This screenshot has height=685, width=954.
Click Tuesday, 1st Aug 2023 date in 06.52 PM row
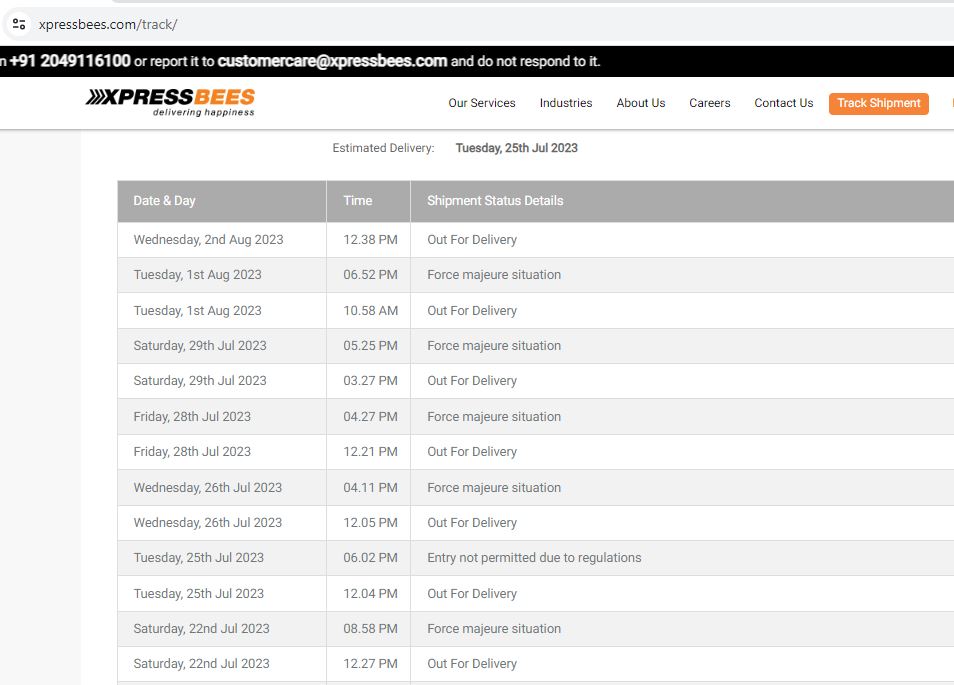click(x=198, y=275)
